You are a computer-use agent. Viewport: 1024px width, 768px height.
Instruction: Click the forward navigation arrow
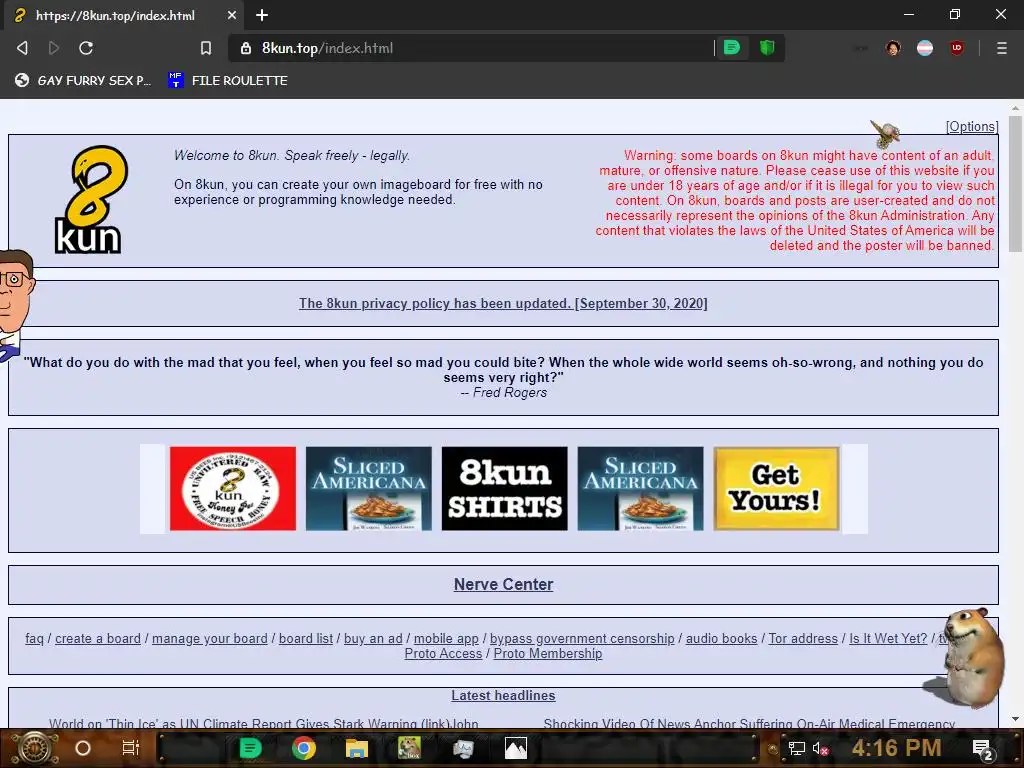tap(54, 48)
